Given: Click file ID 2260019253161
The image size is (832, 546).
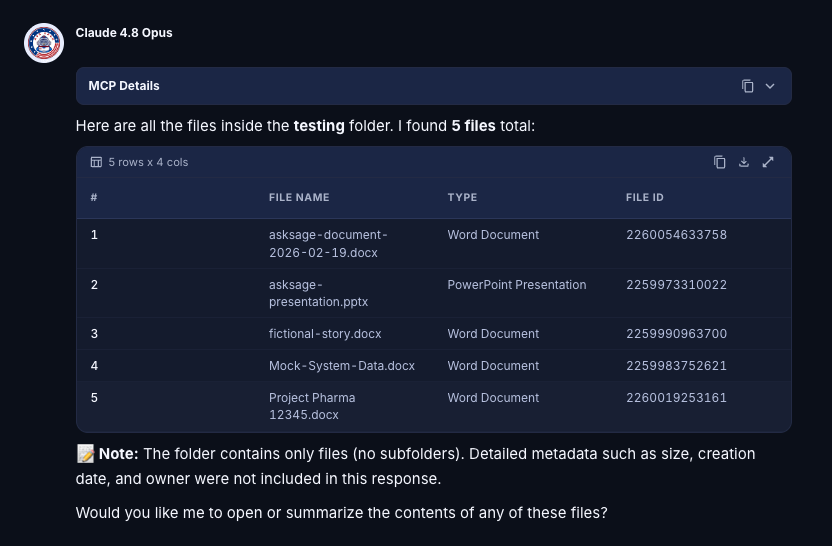Looking at the screenshot, I should [676, 397].
